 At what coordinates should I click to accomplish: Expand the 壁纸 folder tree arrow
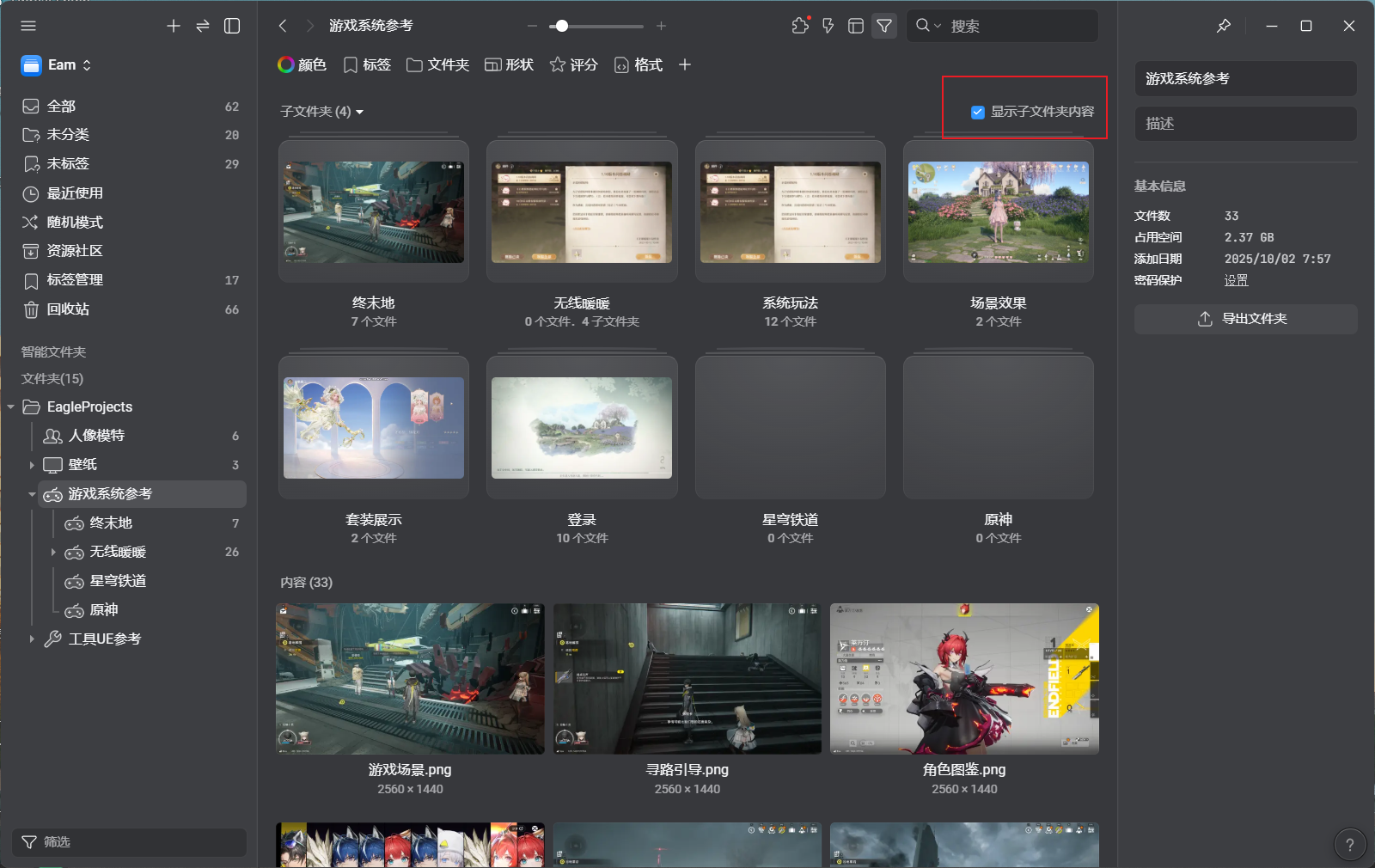32,465
